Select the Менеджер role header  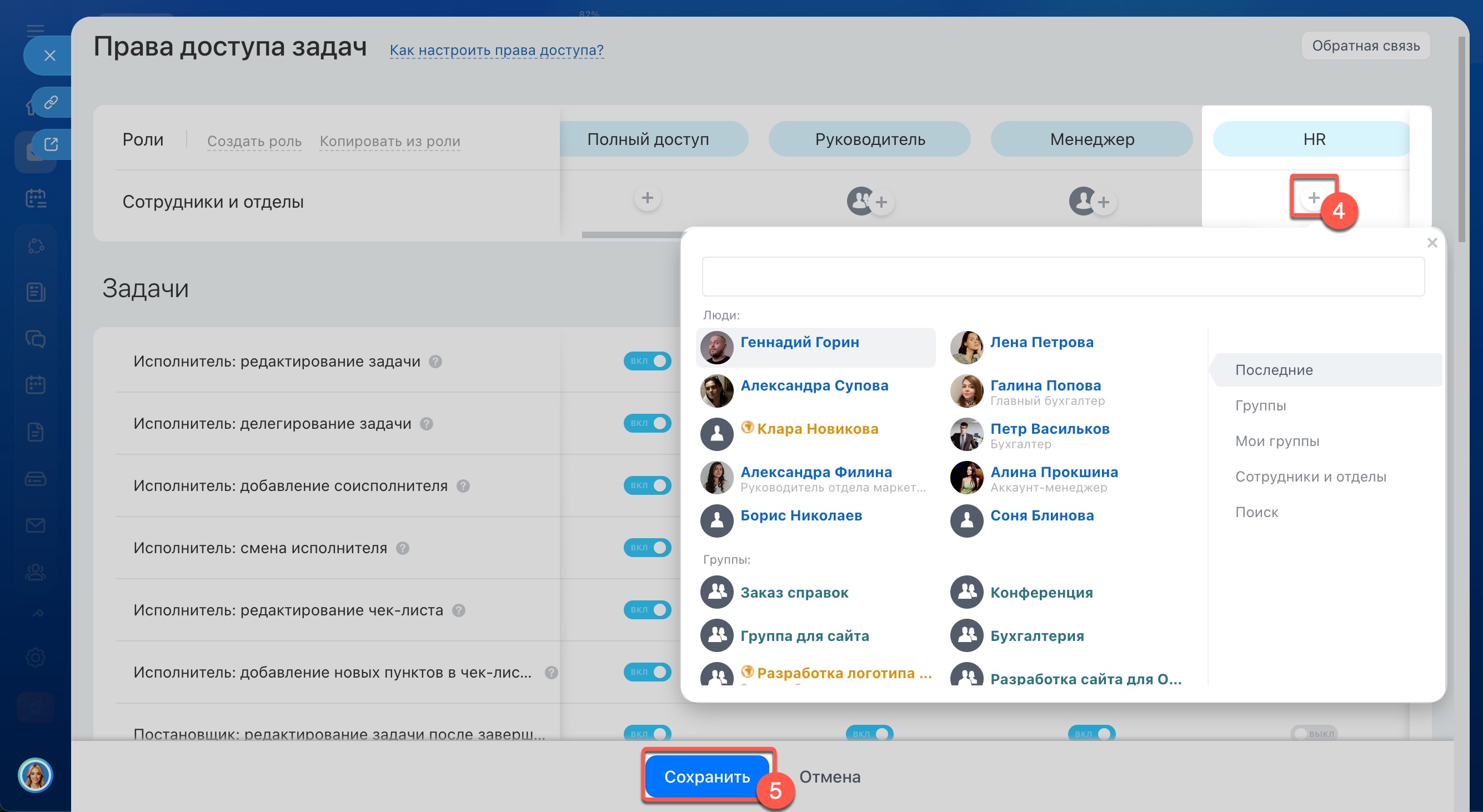click(1091, 139)
